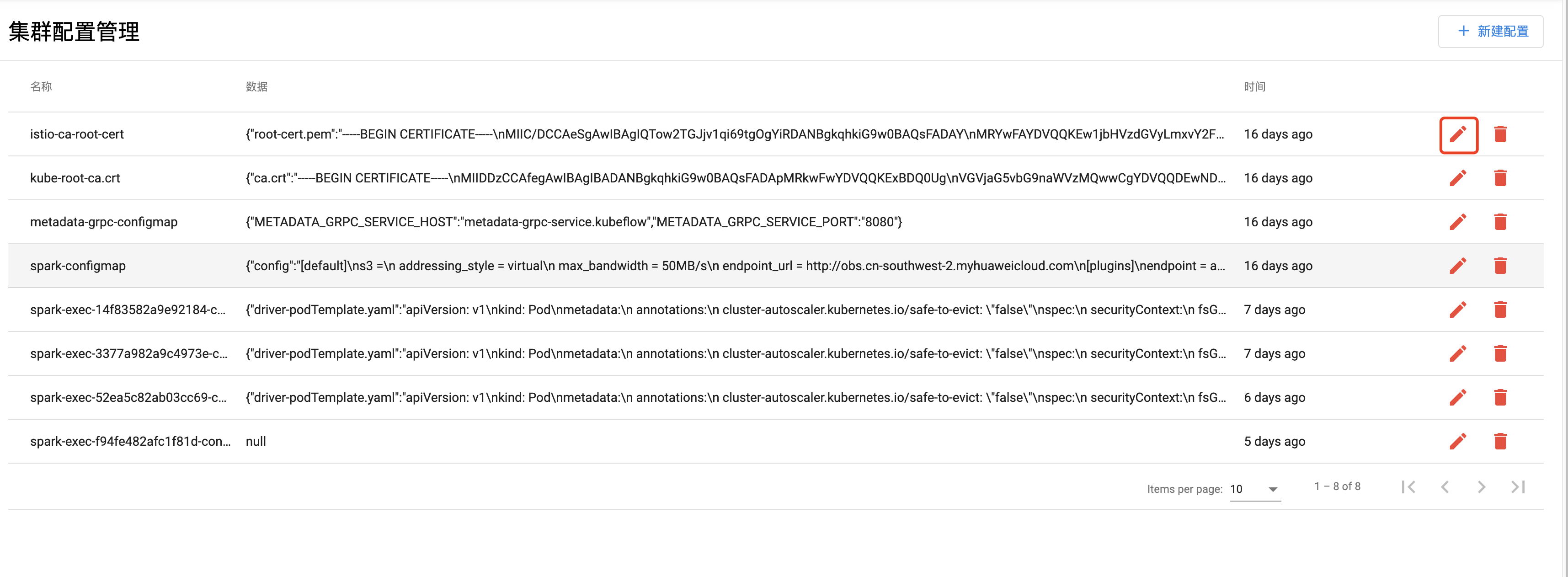Delete the metadata-grpc-configmap row
This screenshot has height=577, width=1568.
click(x=1500, y=222)
